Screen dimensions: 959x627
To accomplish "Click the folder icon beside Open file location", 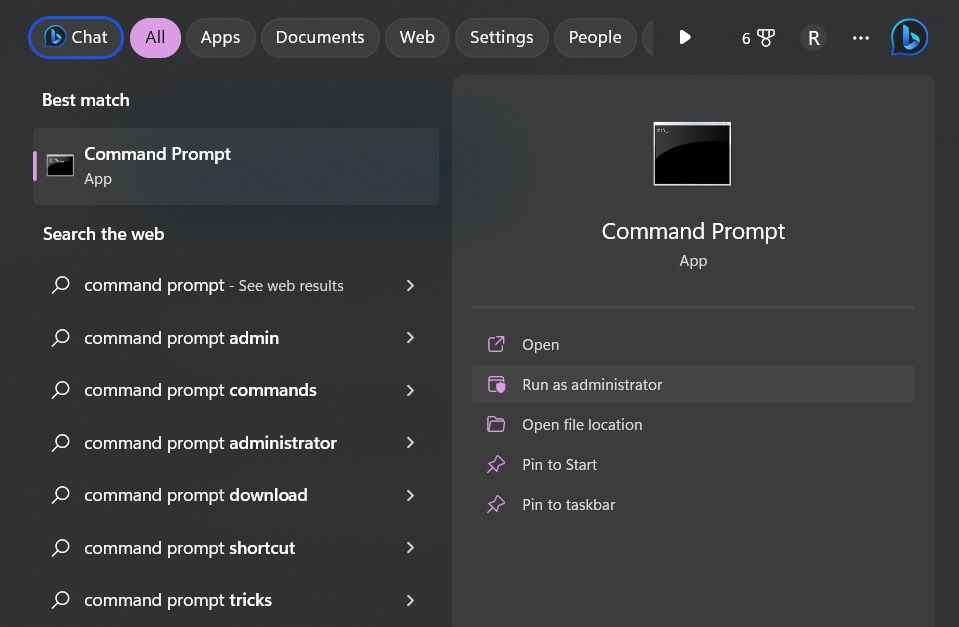I will (x=496, y=424).
